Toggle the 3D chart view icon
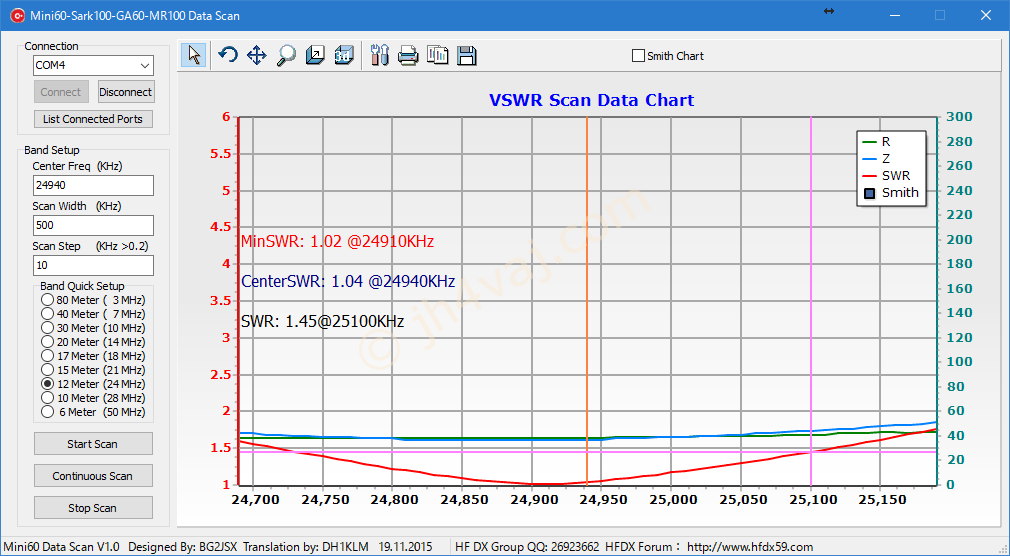1010x556 pixels. [x=344, y=55]
